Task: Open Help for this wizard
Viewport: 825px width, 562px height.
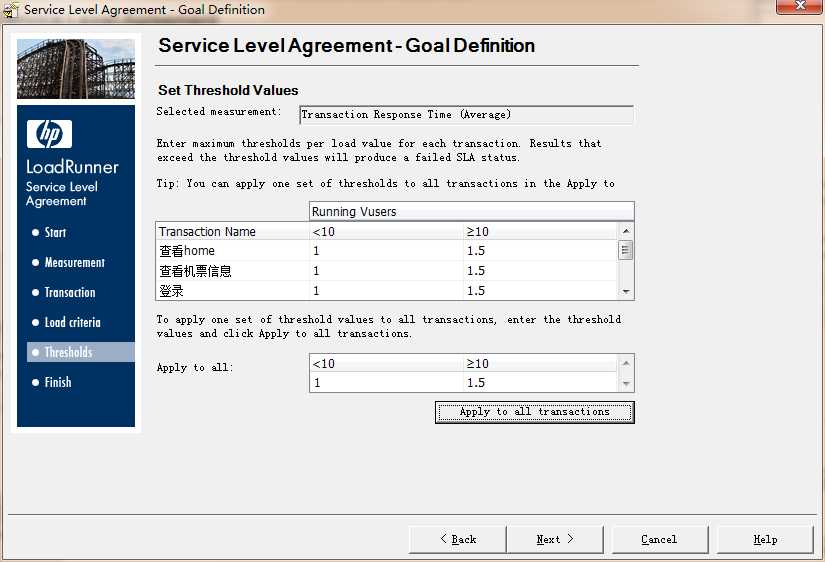Action: (x=765, y=539)
